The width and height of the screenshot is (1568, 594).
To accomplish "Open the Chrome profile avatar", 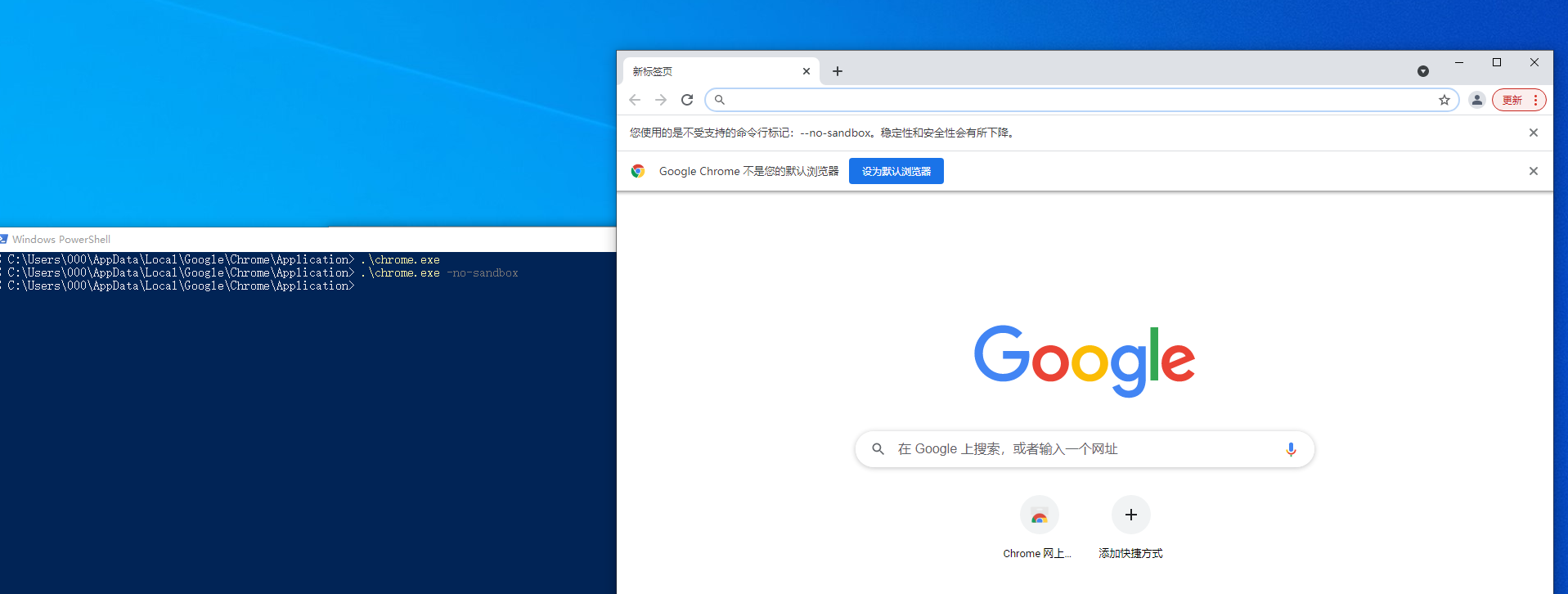I will 1477,100.
